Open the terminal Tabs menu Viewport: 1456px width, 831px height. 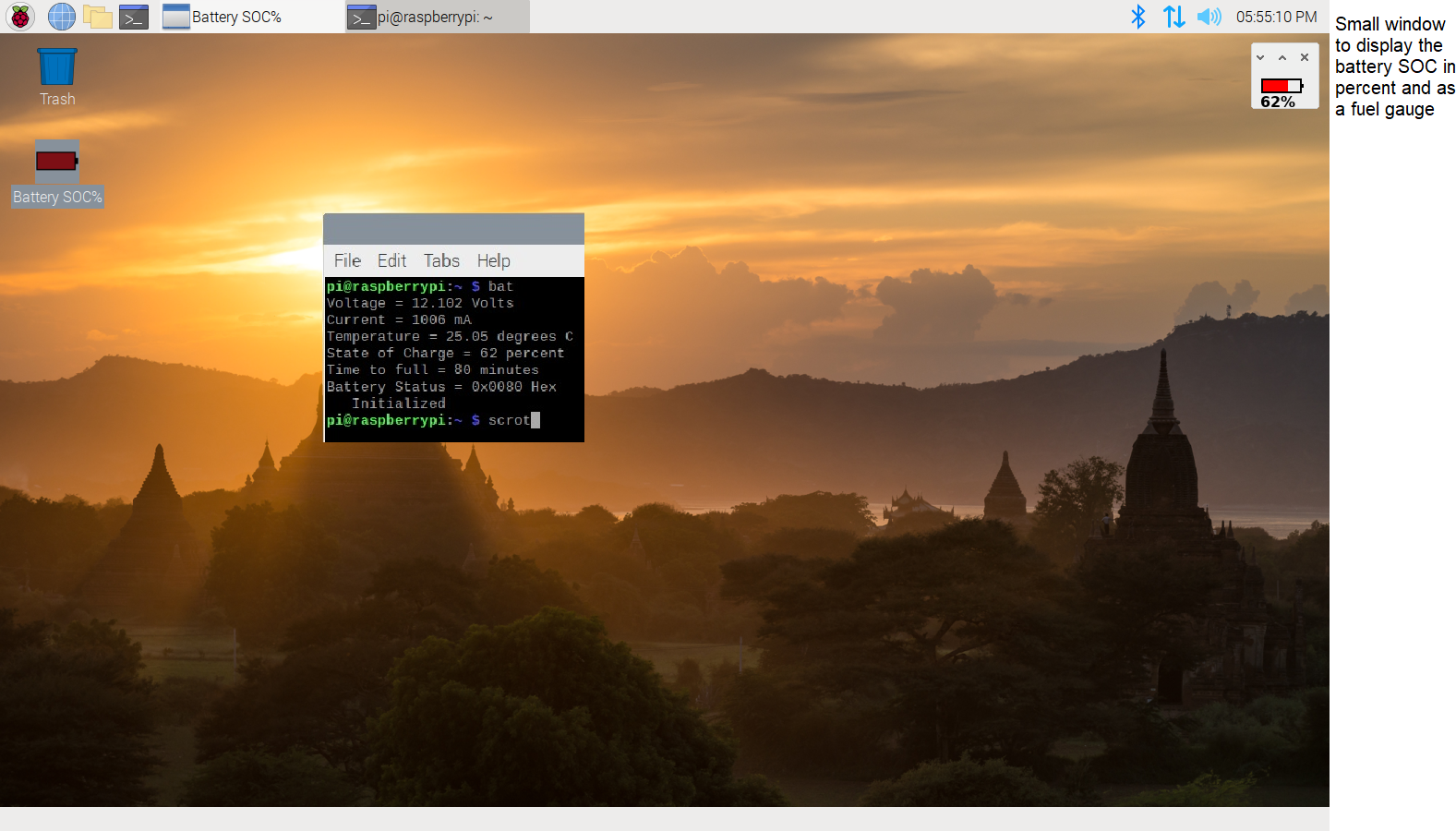click(441, 261)
